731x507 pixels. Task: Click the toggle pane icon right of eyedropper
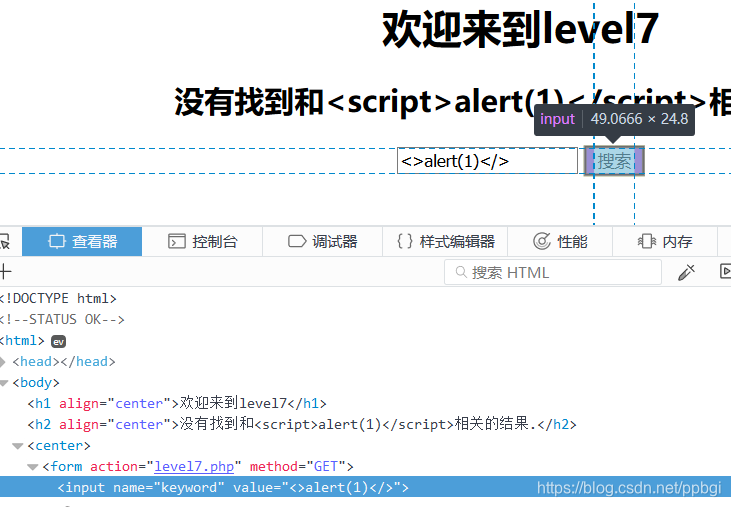725,271
